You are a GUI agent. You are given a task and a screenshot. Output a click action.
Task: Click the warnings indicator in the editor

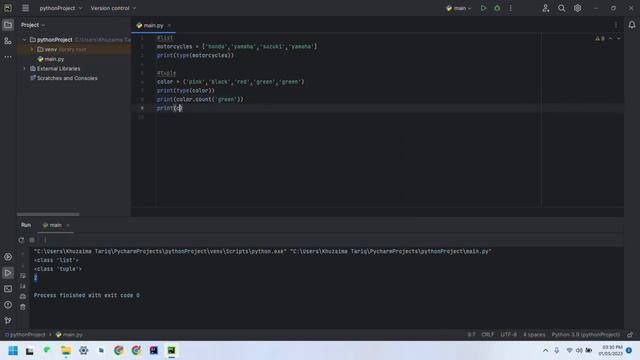600,38
